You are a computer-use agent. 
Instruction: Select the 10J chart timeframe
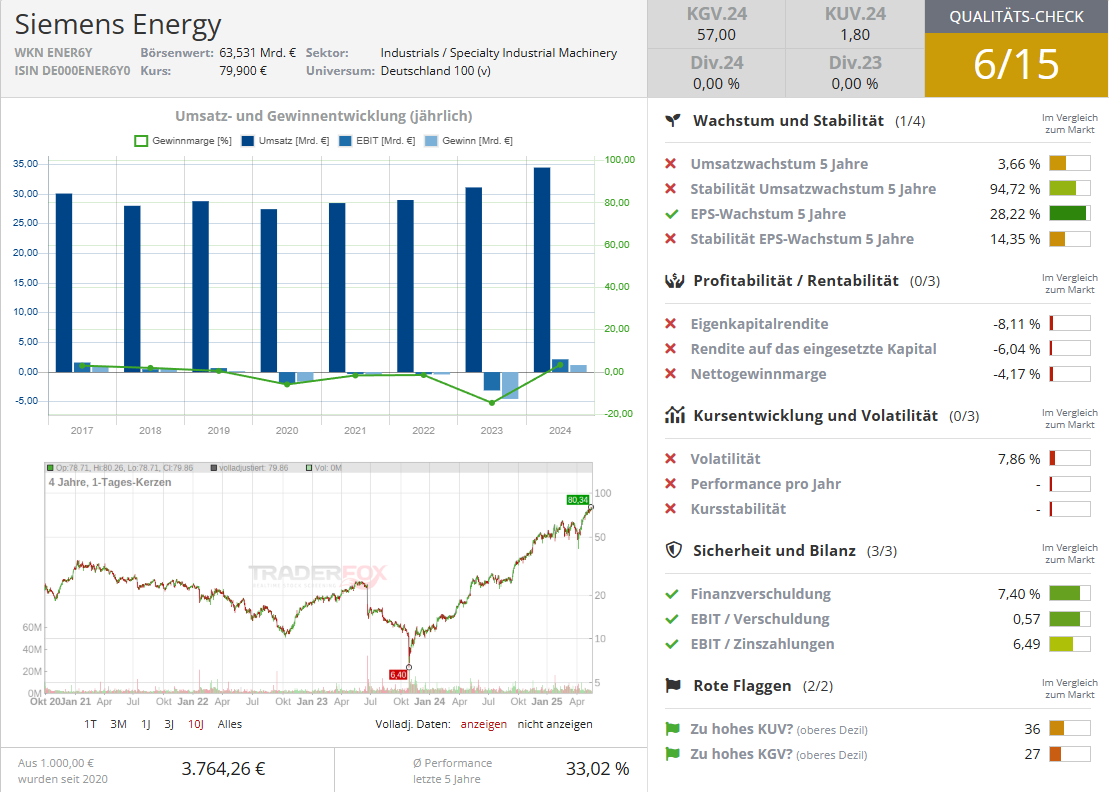196,724
